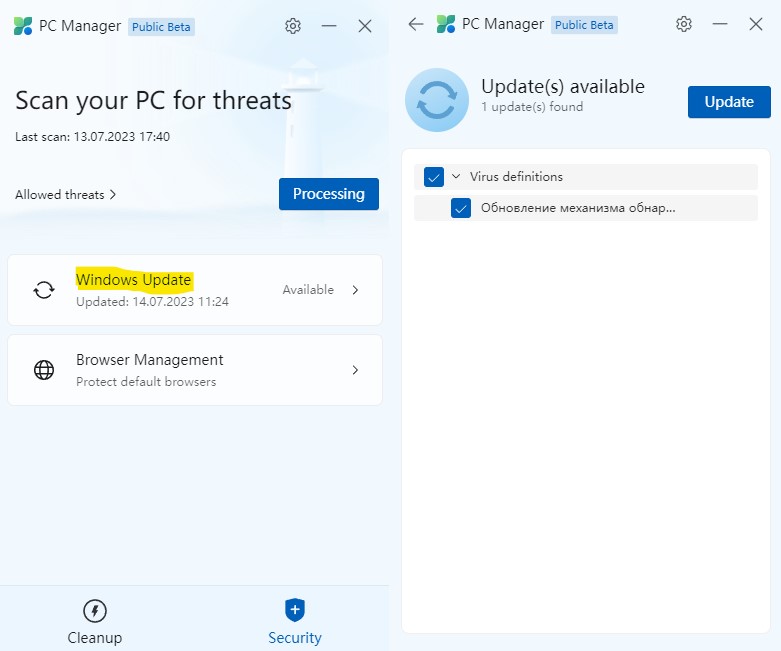Image resolution: width=781 pixels, height=651 pixels.
Task: Click 'Last scan: 13.07.2023 17:40' text
Action: pyautogui.click(x=92, y=136)
